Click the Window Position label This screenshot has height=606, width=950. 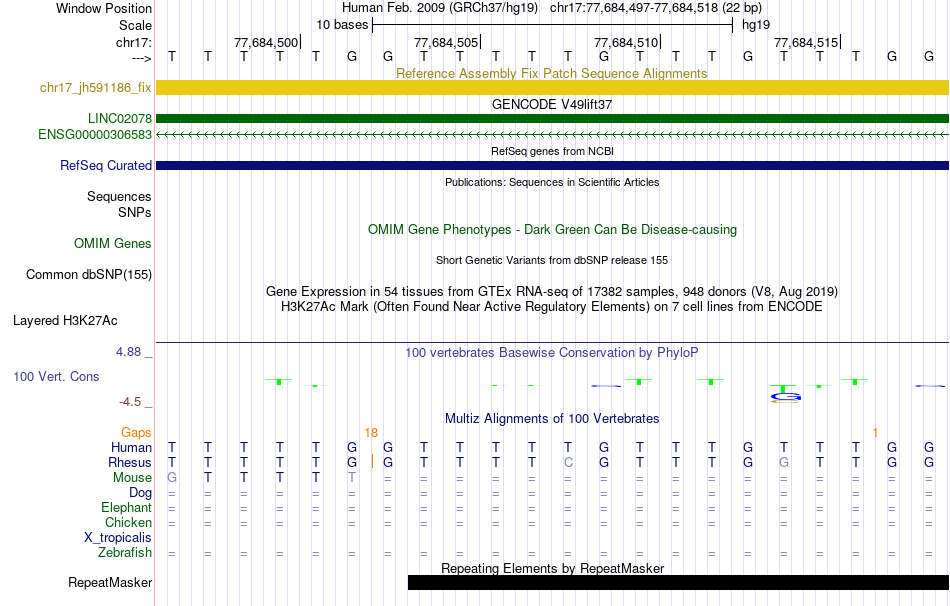coord(104,8)
